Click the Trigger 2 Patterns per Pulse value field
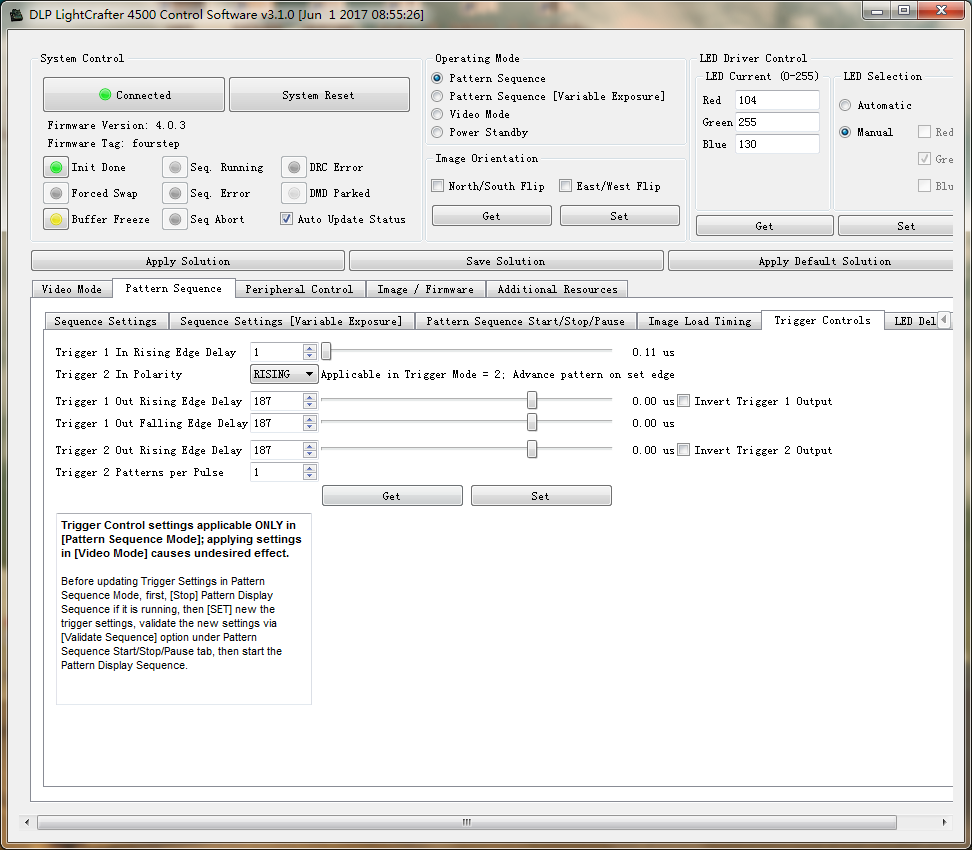 pos(277,472)
